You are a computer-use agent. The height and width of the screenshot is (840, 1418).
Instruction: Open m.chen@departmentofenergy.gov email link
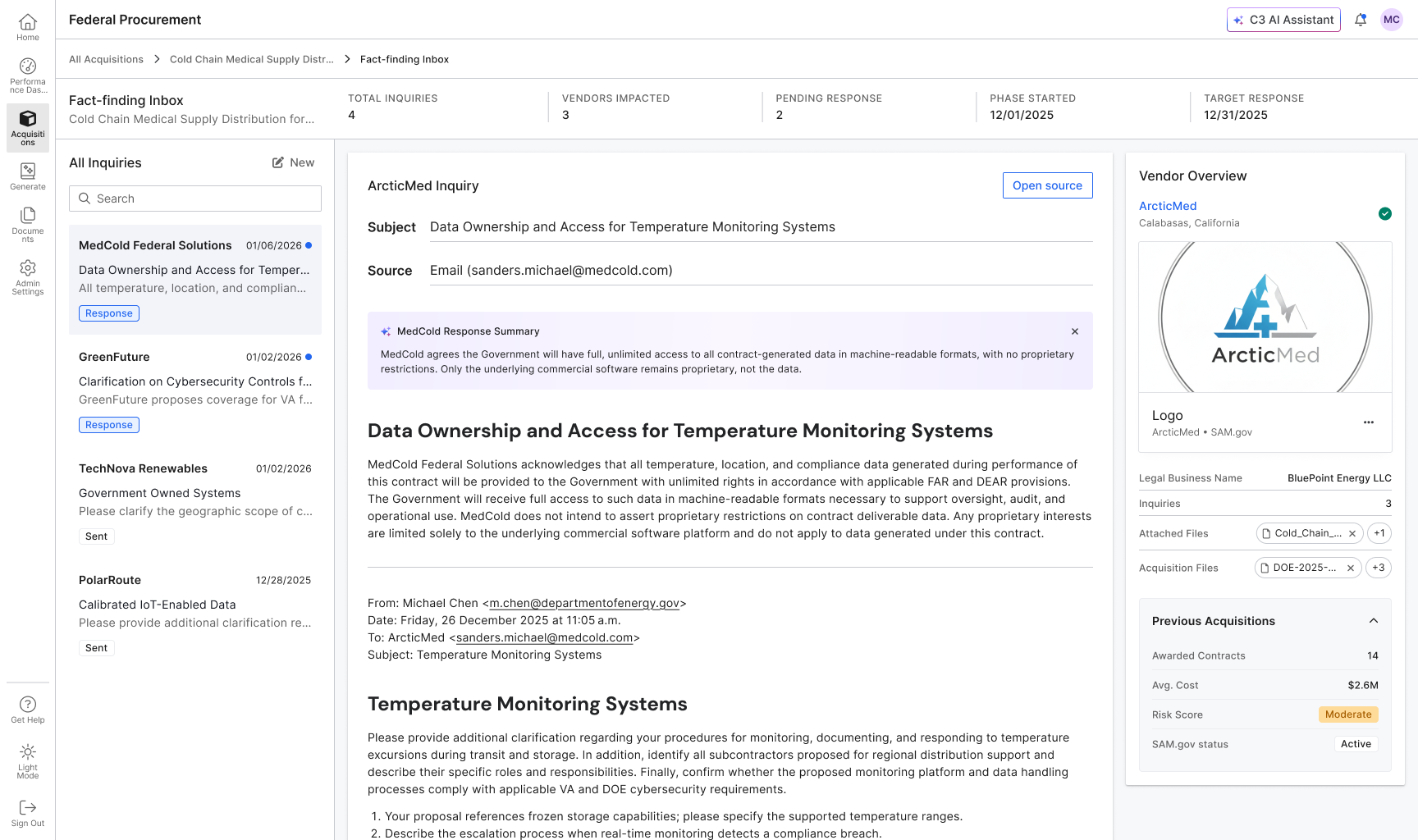[x=584, y=603]
